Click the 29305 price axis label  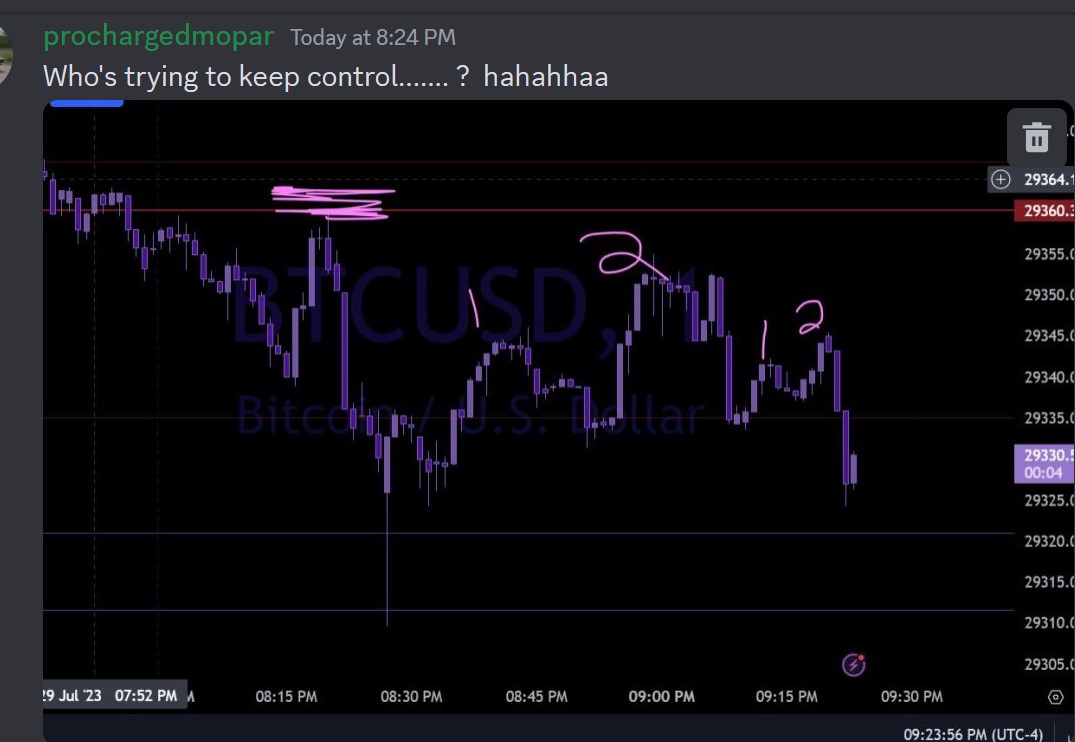click(1049, 665)
